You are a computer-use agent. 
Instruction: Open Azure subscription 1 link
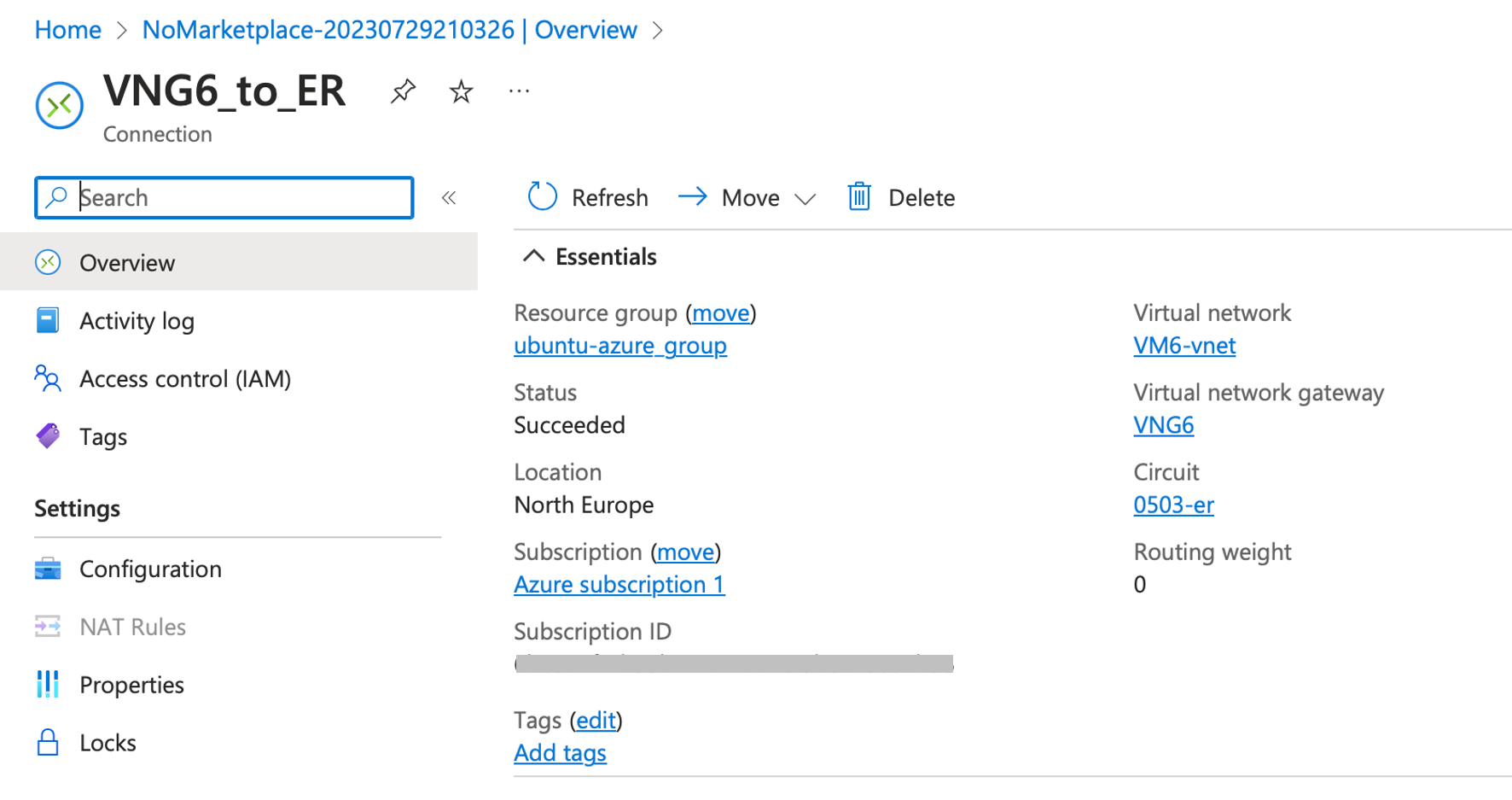click(619, 585)
